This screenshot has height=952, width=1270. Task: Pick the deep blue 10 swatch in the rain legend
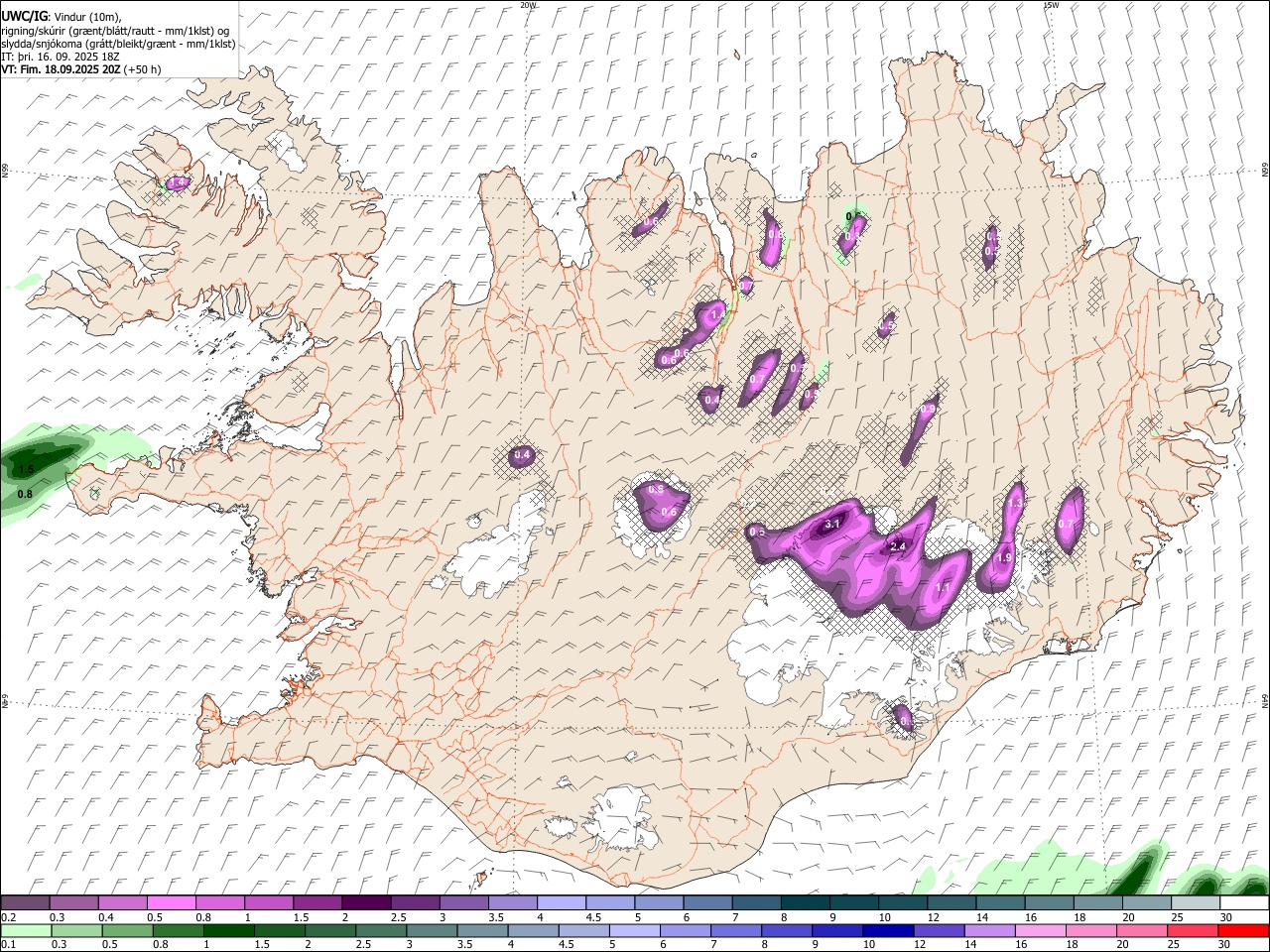888,931
